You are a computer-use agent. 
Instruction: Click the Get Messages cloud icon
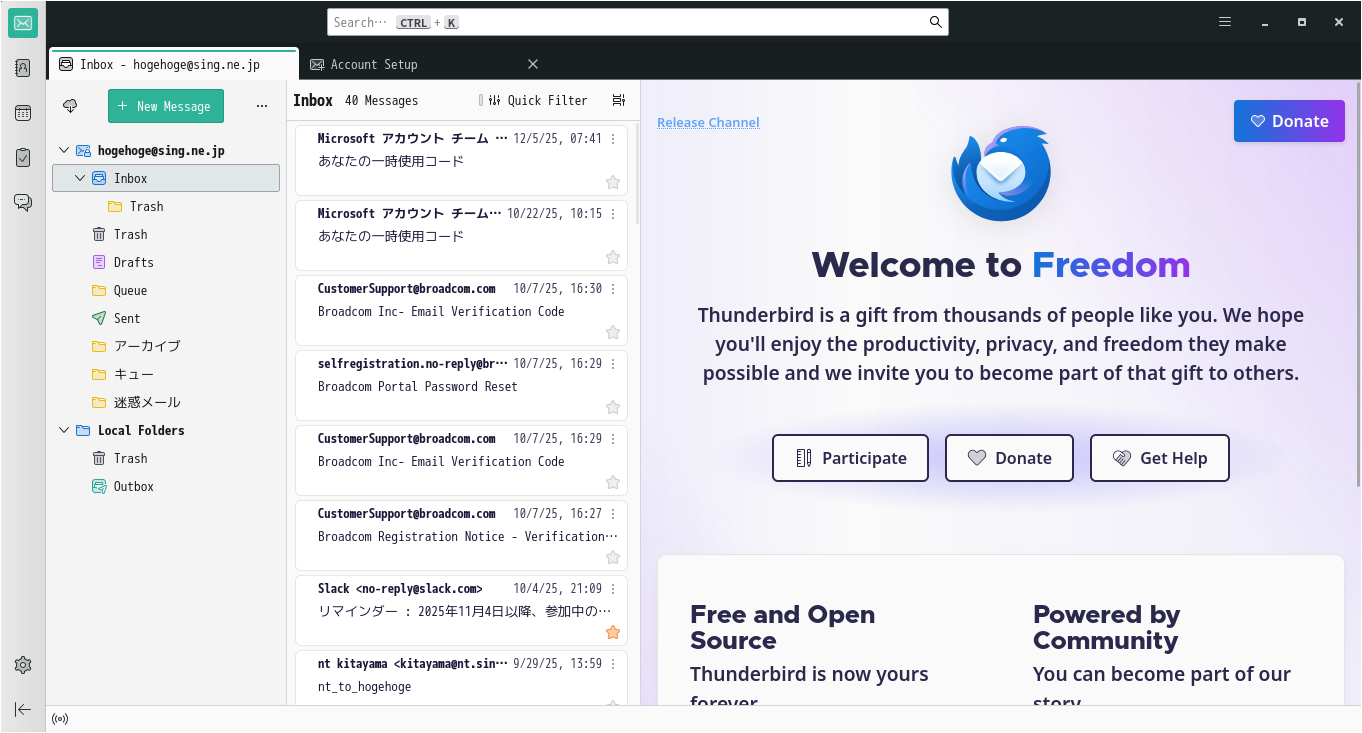coord(70,106)
